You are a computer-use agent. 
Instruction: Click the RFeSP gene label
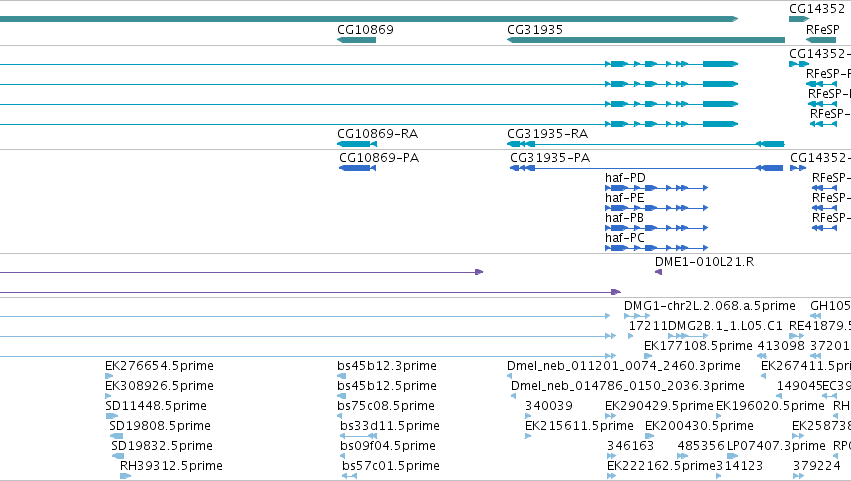822,29
